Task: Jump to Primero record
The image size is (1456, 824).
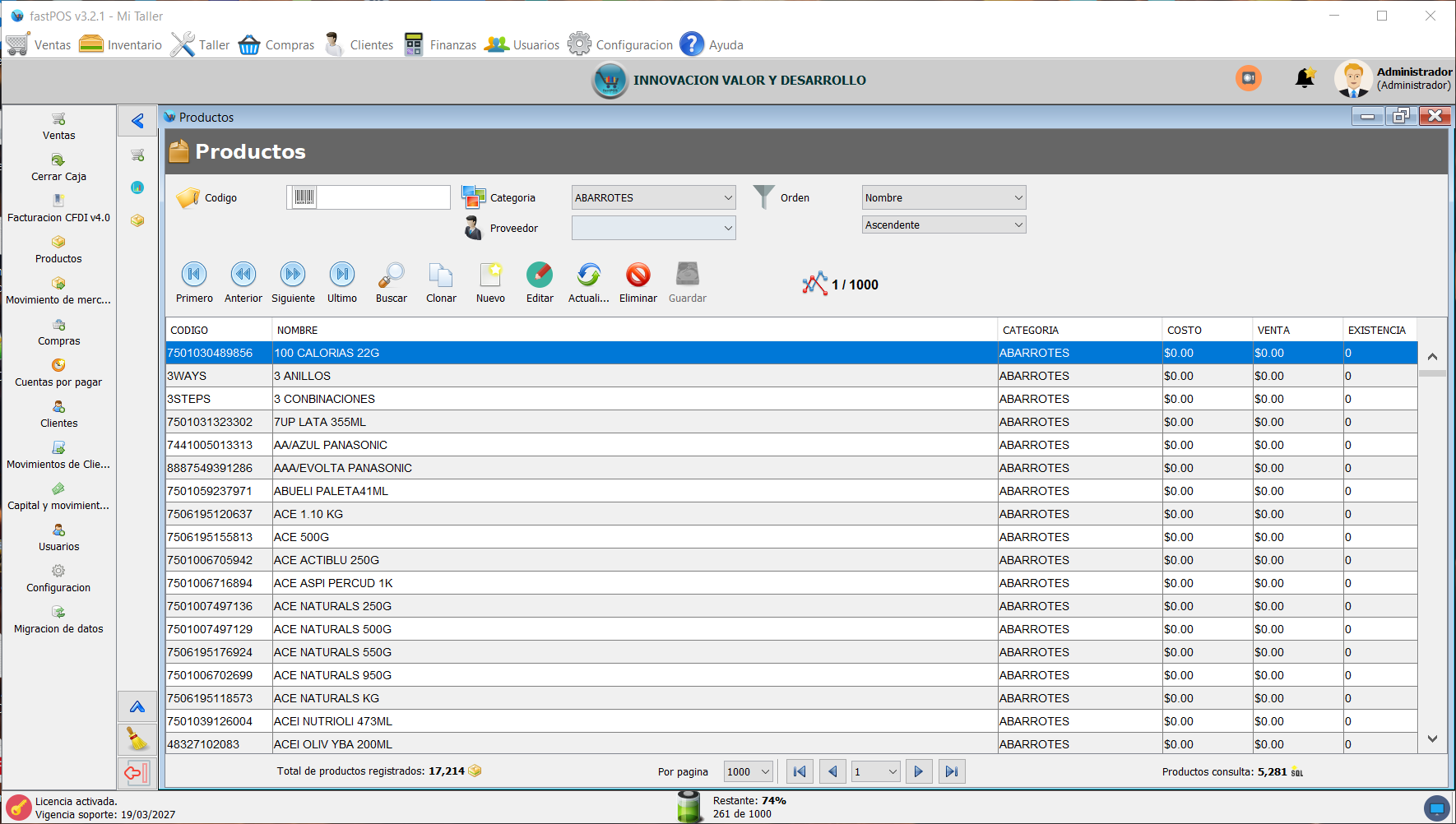Action: click(x=194, y=275)
